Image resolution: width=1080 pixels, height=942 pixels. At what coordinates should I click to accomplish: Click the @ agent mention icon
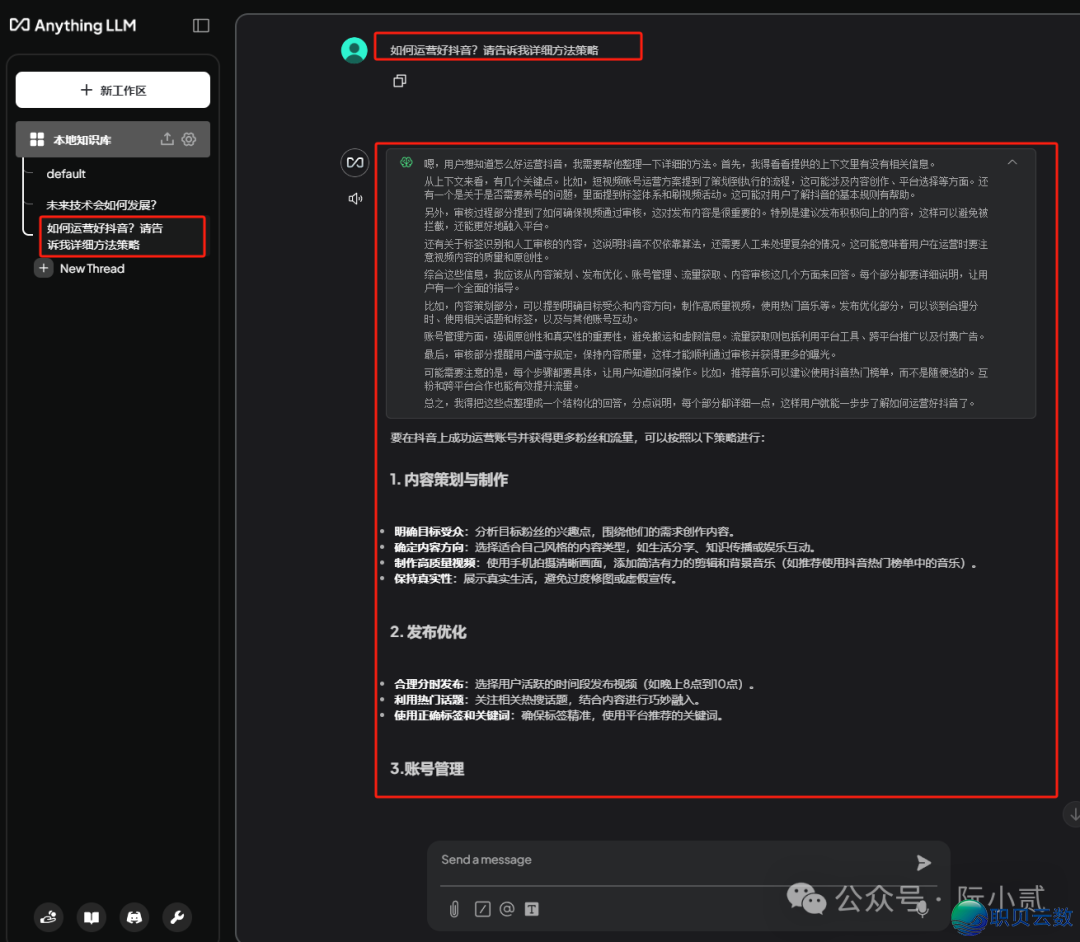click(506, 910)
